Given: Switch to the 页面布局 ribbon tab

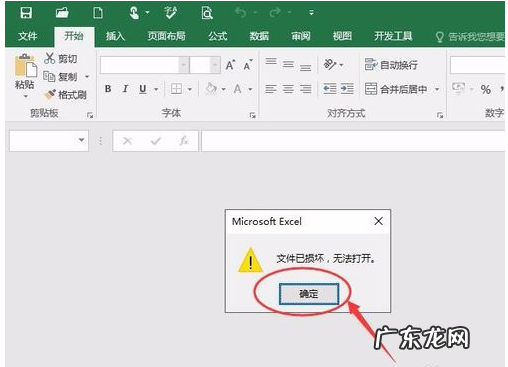Looking at the screenshot, I should point(166,36).
